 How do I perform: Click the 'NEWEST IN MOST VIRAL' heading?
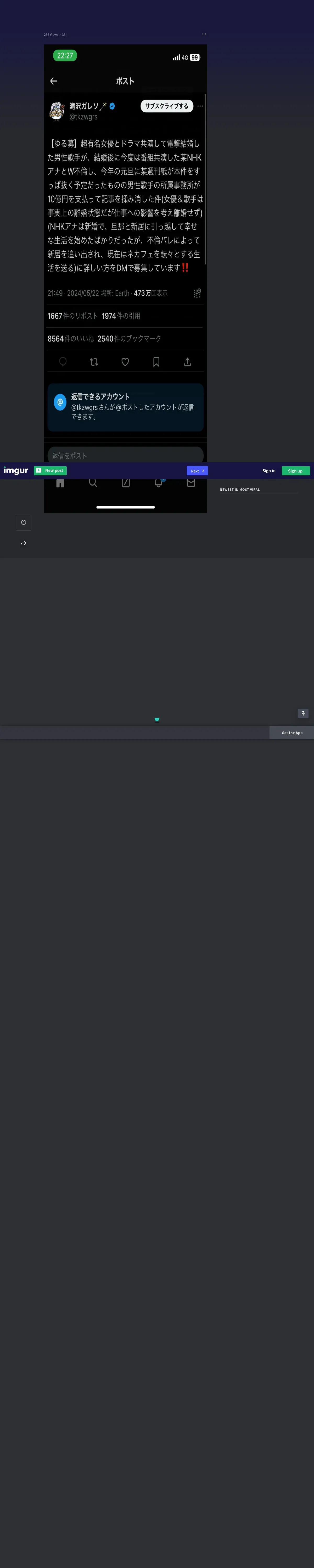(240, 489)
